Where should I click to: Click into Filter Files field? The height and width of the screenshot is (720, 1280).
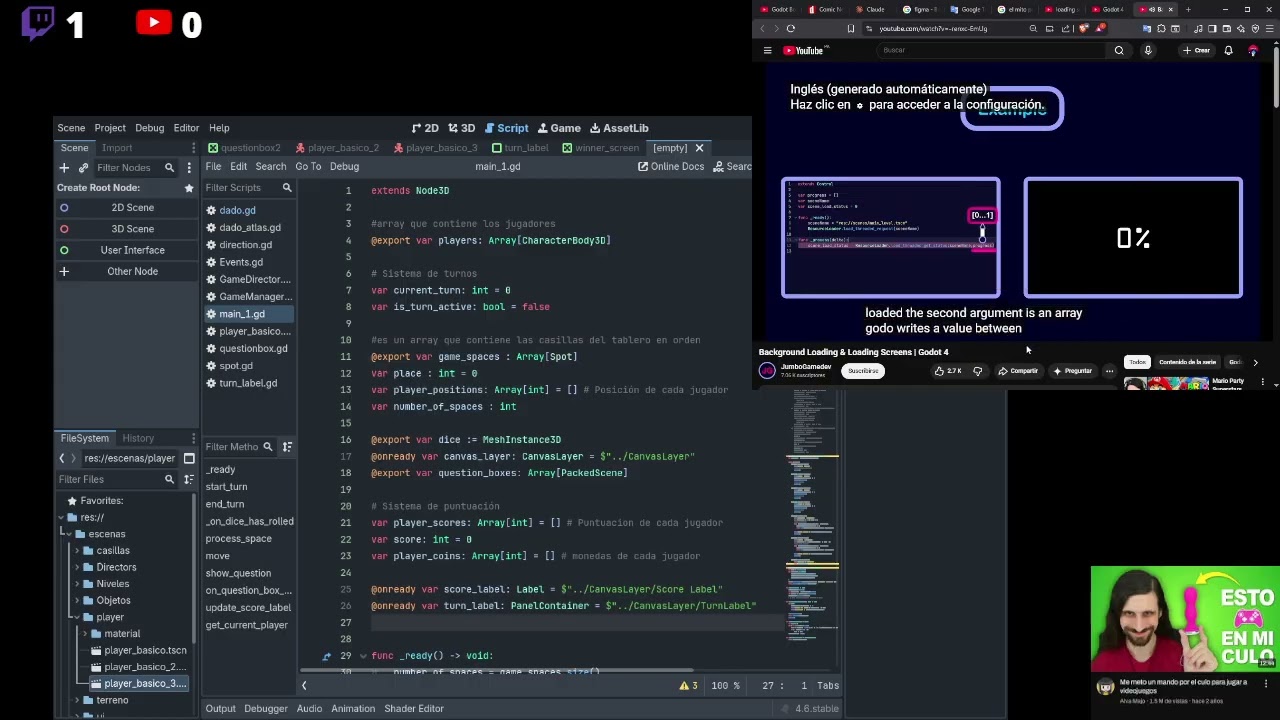pyautogui.click(x=116, y=479)
